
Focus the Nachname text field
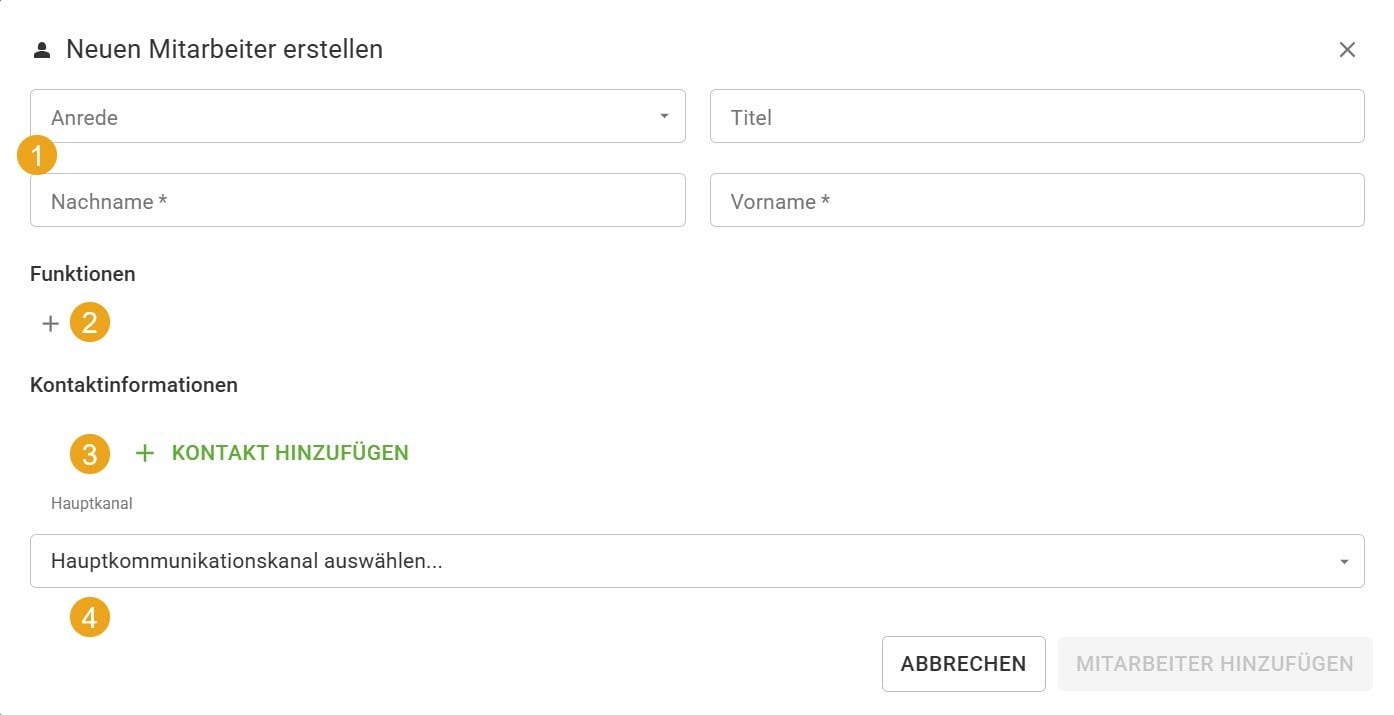[357, 200]
